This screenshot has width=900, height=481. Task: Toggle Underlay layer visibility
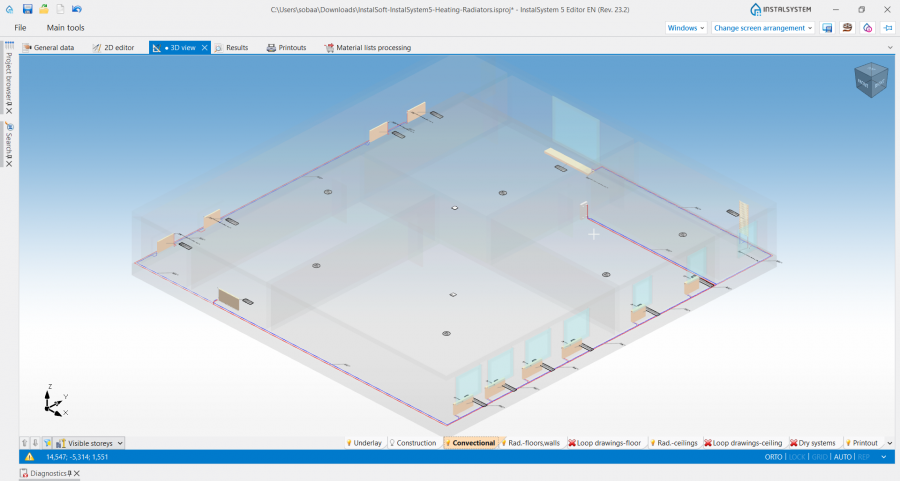point(364,443)
